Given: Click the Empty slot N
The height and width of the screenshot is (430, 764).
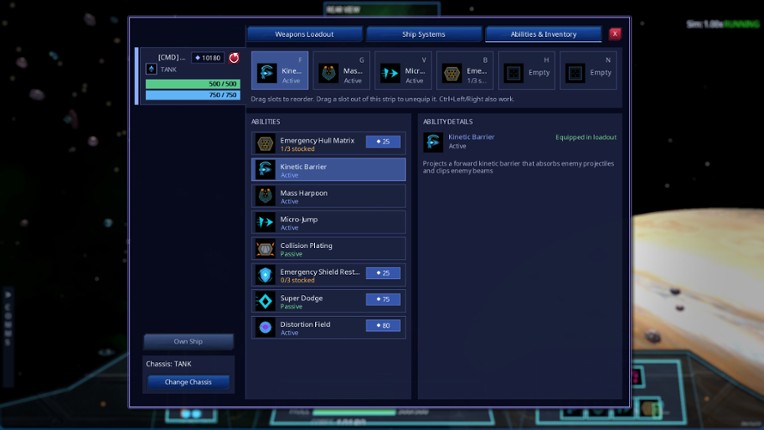Looking at the screenshot, I should (588, 71).
